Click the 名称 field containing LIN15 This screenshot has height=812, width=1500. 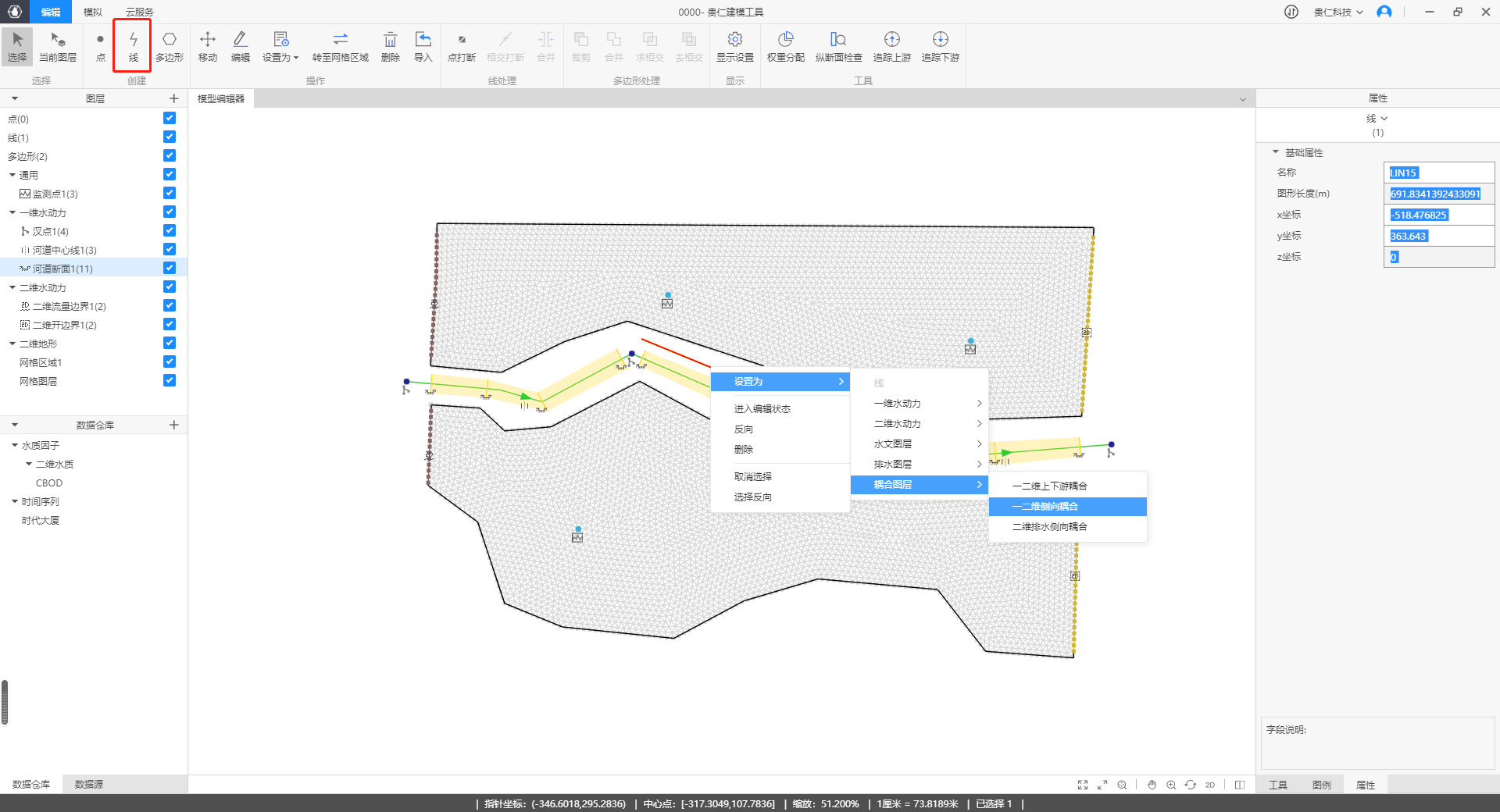(x=1437, y=173)
